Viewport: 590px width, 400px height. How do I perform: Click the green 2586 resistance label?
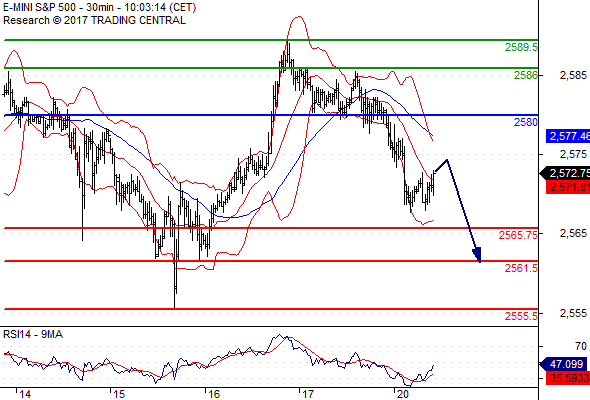pyautogui.click(x=526, y=75)
